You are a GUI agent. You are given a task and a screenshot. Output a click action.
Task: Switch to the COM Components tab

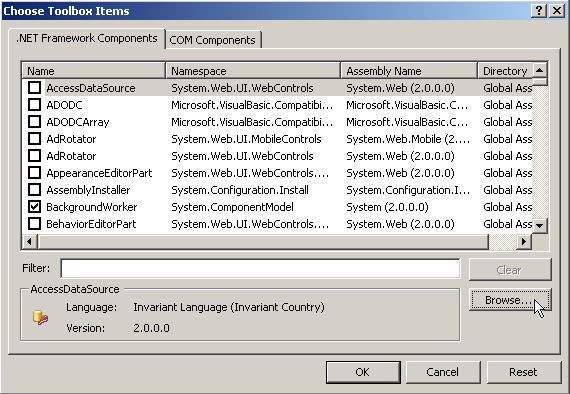point(213,40)
